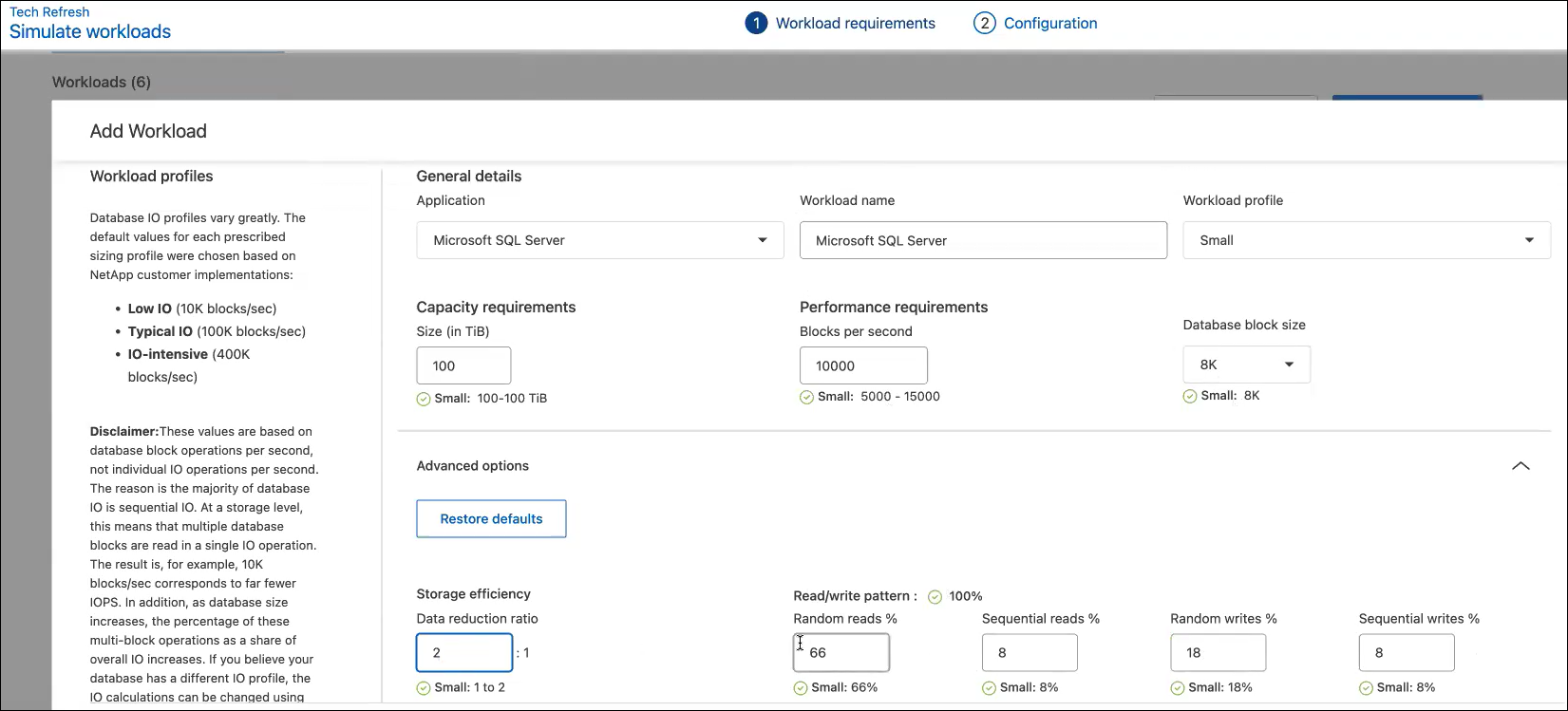This screenshot has width=1568, height=711.
Task: Click the Tech Refresh breadcrumb link
Action: pyautogui.click(x=49, y=12)
